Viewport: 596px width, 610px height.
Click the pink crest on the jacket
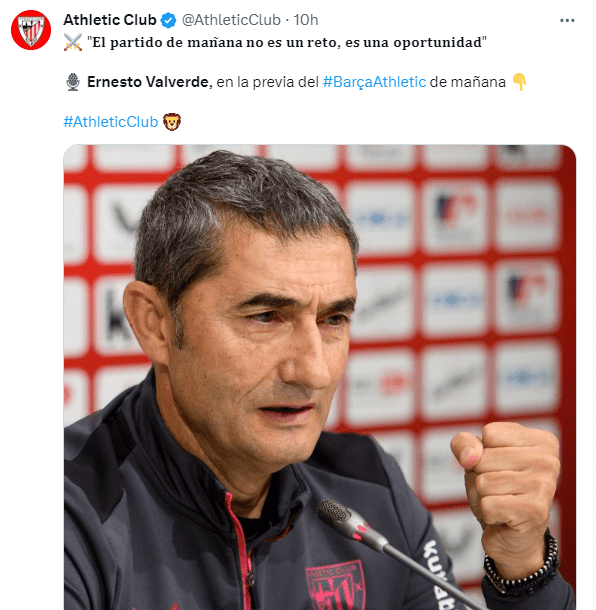(x=335, y=585)
